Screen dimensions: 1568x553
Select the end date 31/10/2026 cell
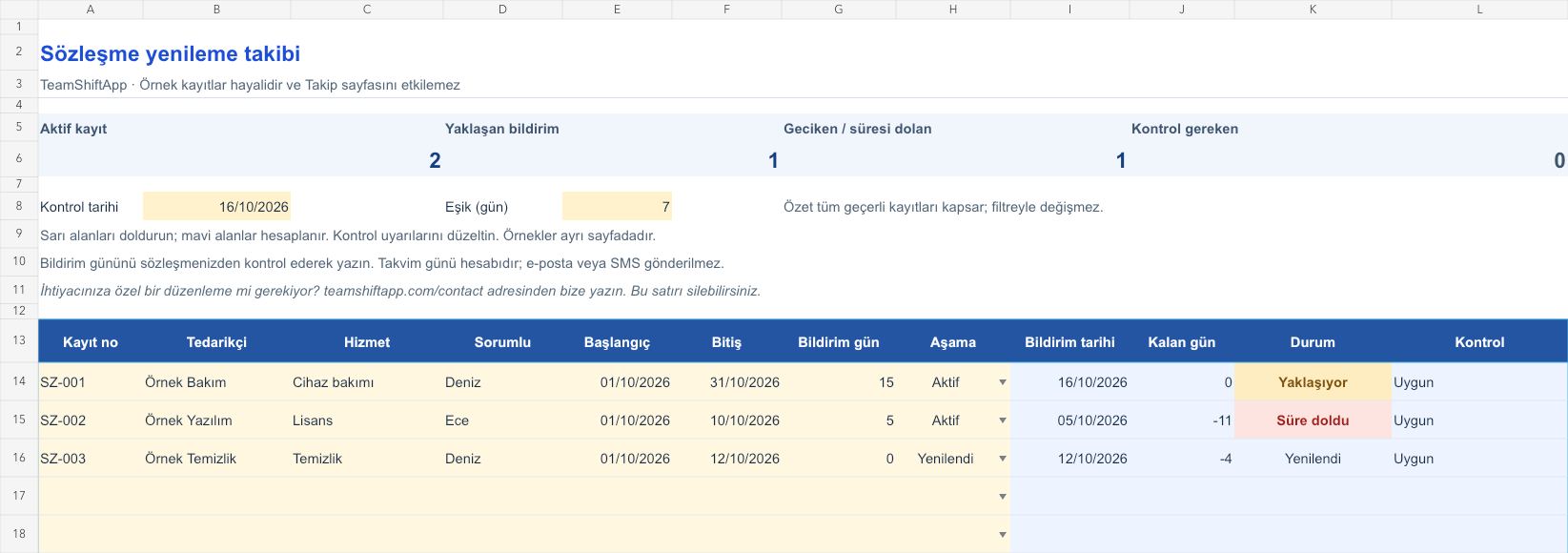coord(726,382)
